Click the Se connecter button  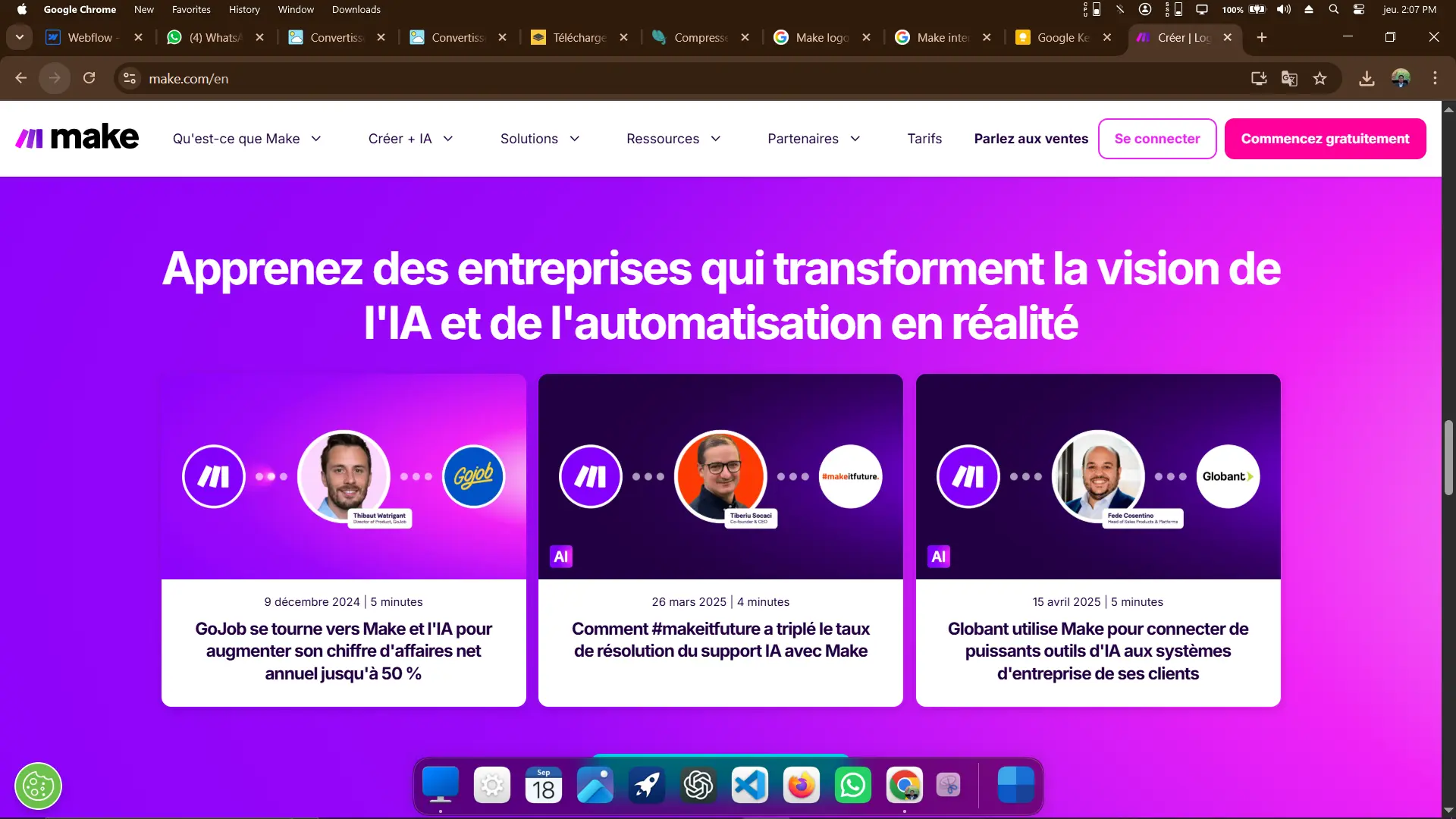(1157, 139)
